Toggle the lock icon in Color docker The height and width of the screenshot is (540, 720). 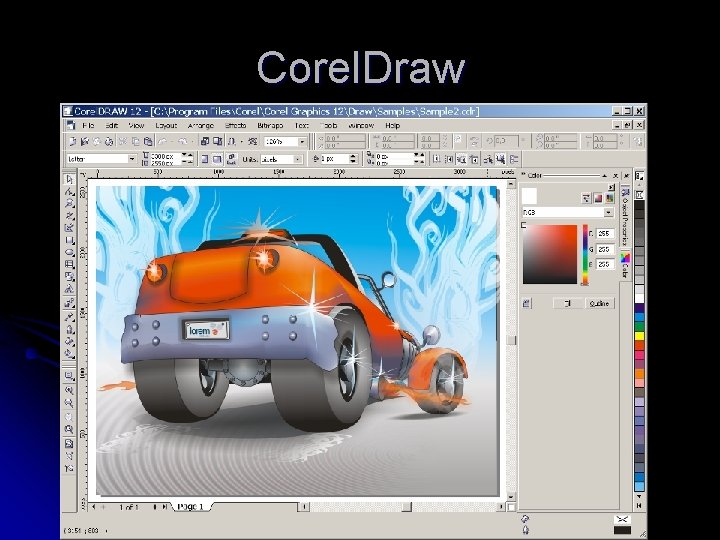[527, 303]
